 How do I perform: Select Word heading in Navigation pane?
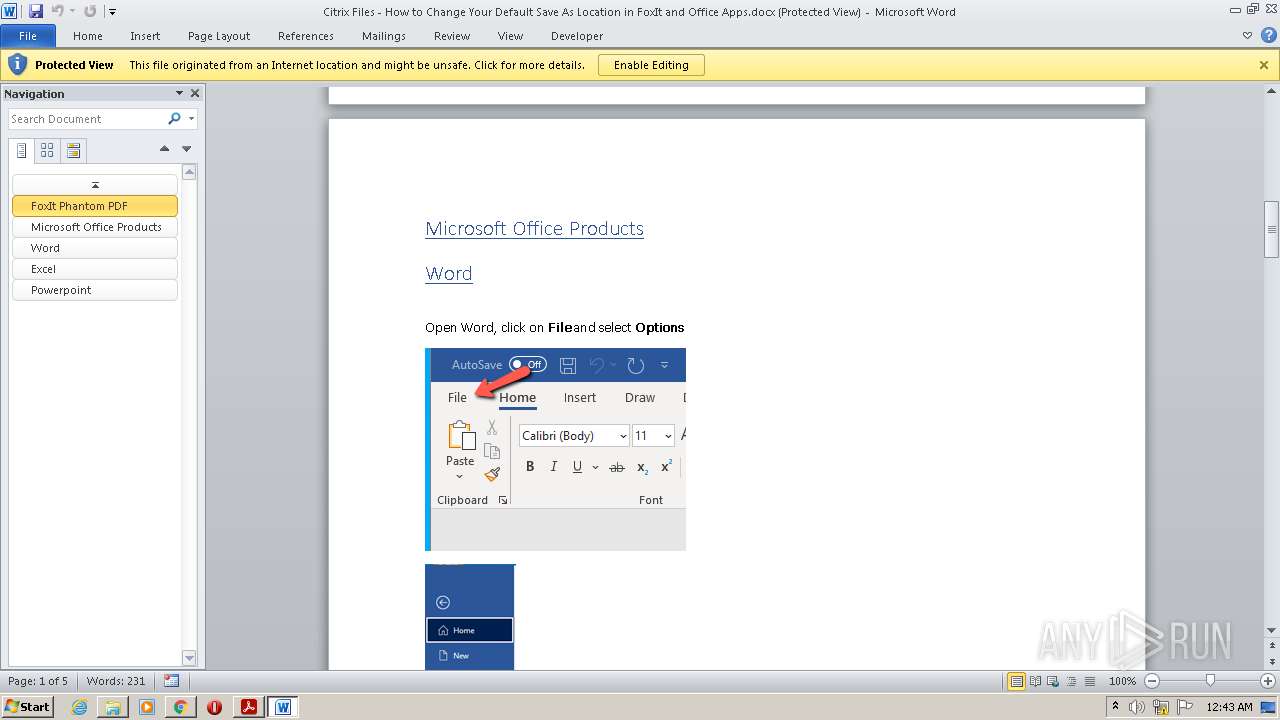point(95,248)
